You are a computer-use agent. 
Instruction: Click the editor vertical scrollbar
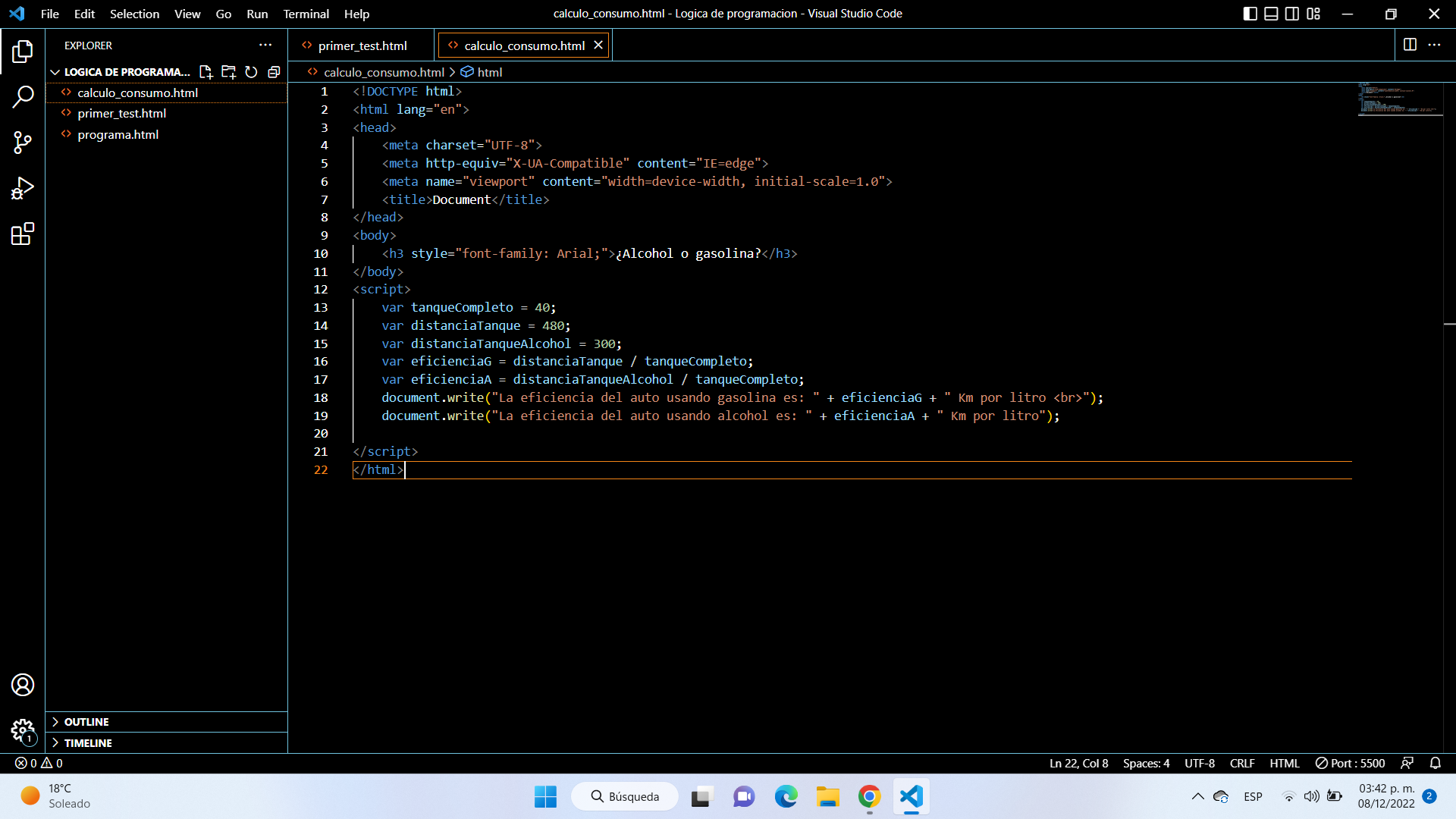coord(1449,417)
